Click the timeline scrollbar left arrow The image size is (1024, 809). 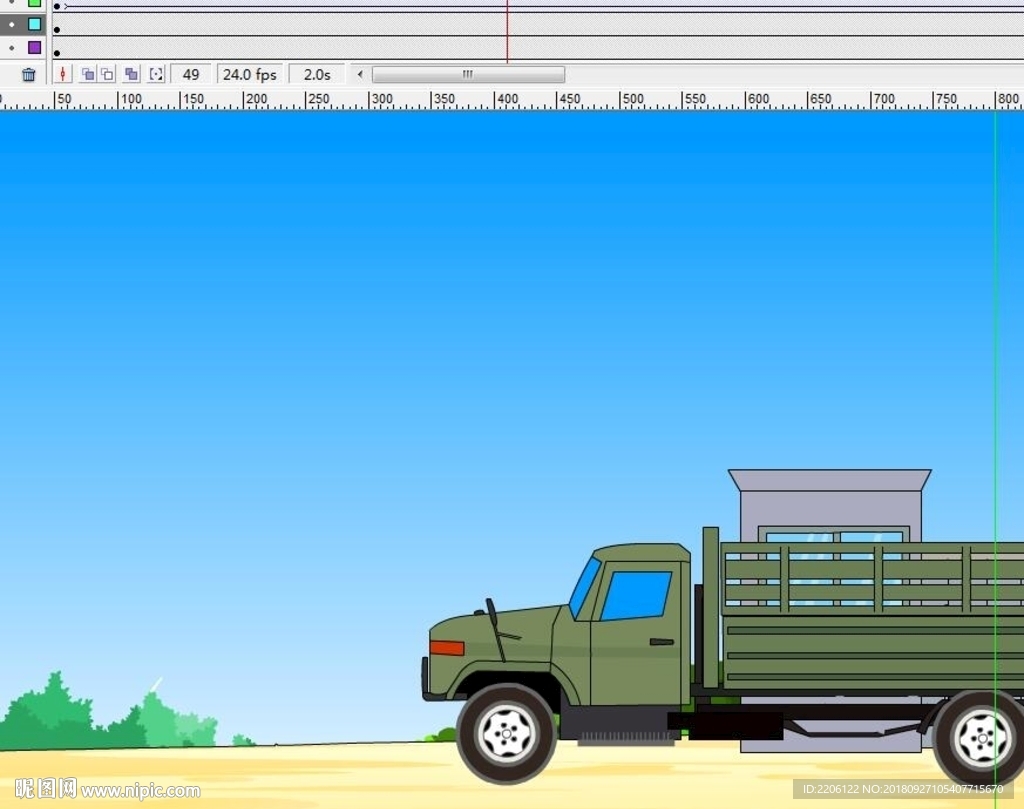pyautogui.click(x=361, y=74)
